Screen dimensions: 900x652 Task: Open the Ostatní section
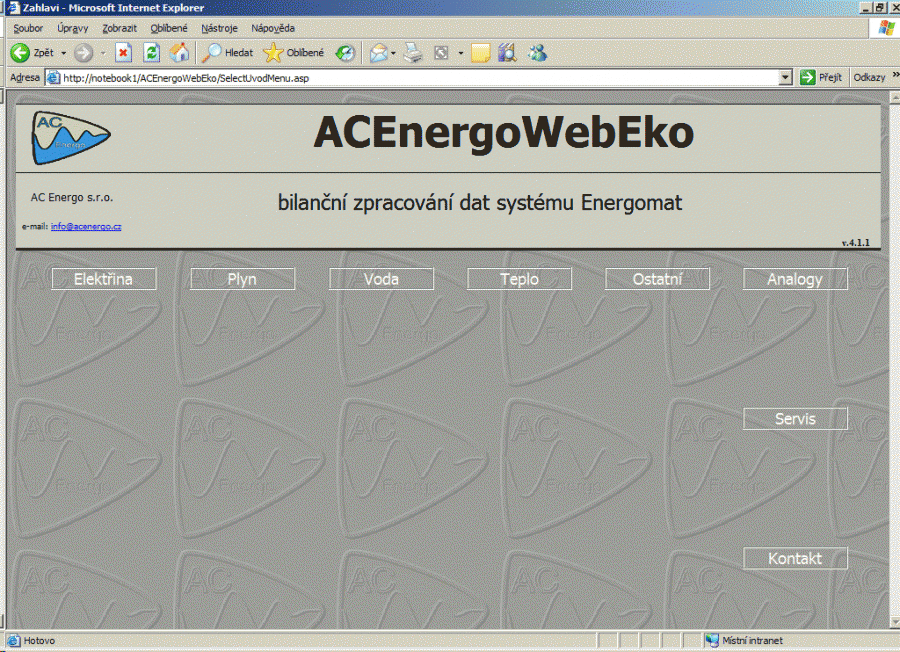[x=657, y=279]
